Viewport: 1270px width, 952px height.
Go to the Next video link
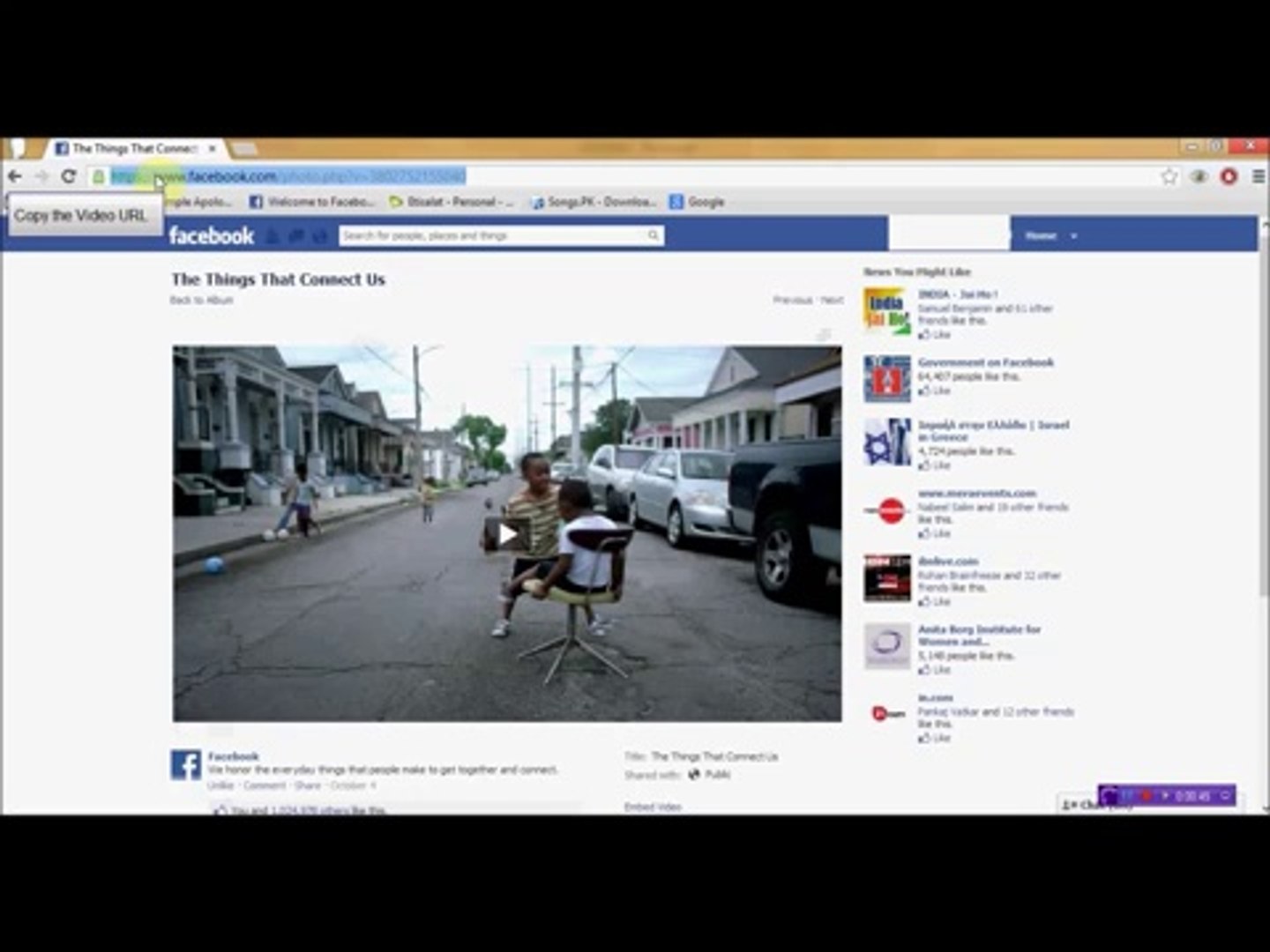tap(832, 301)
